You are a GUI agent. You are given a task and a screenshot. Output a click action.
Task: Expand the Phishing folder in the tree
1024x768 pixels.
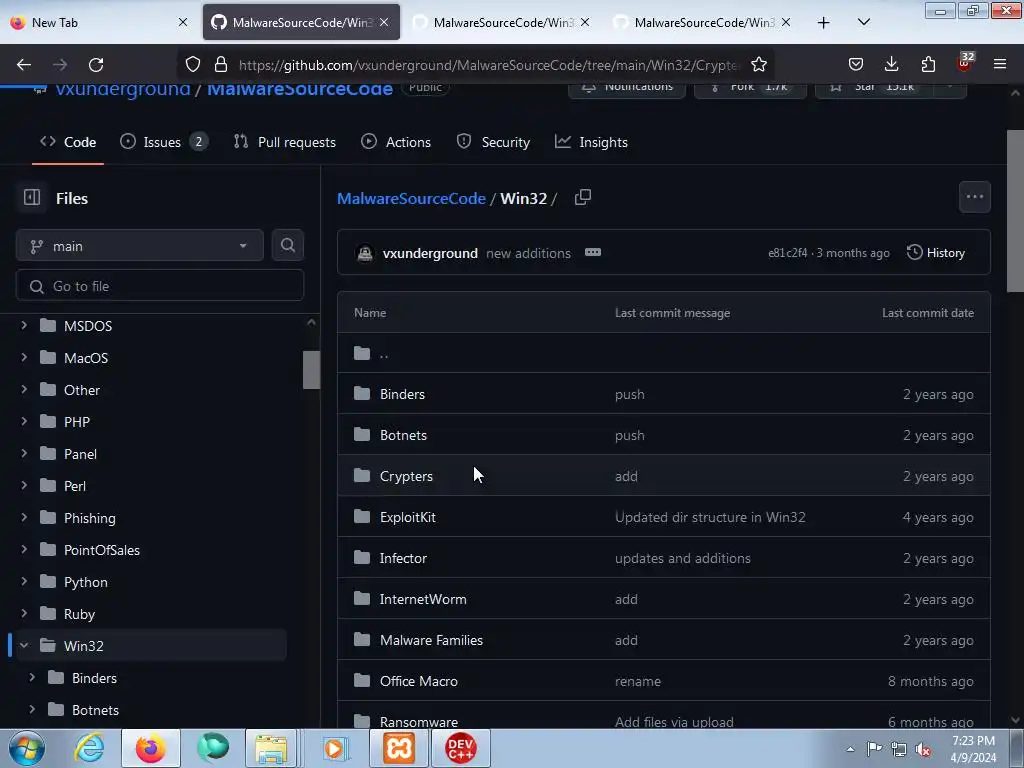pos(24,517)
